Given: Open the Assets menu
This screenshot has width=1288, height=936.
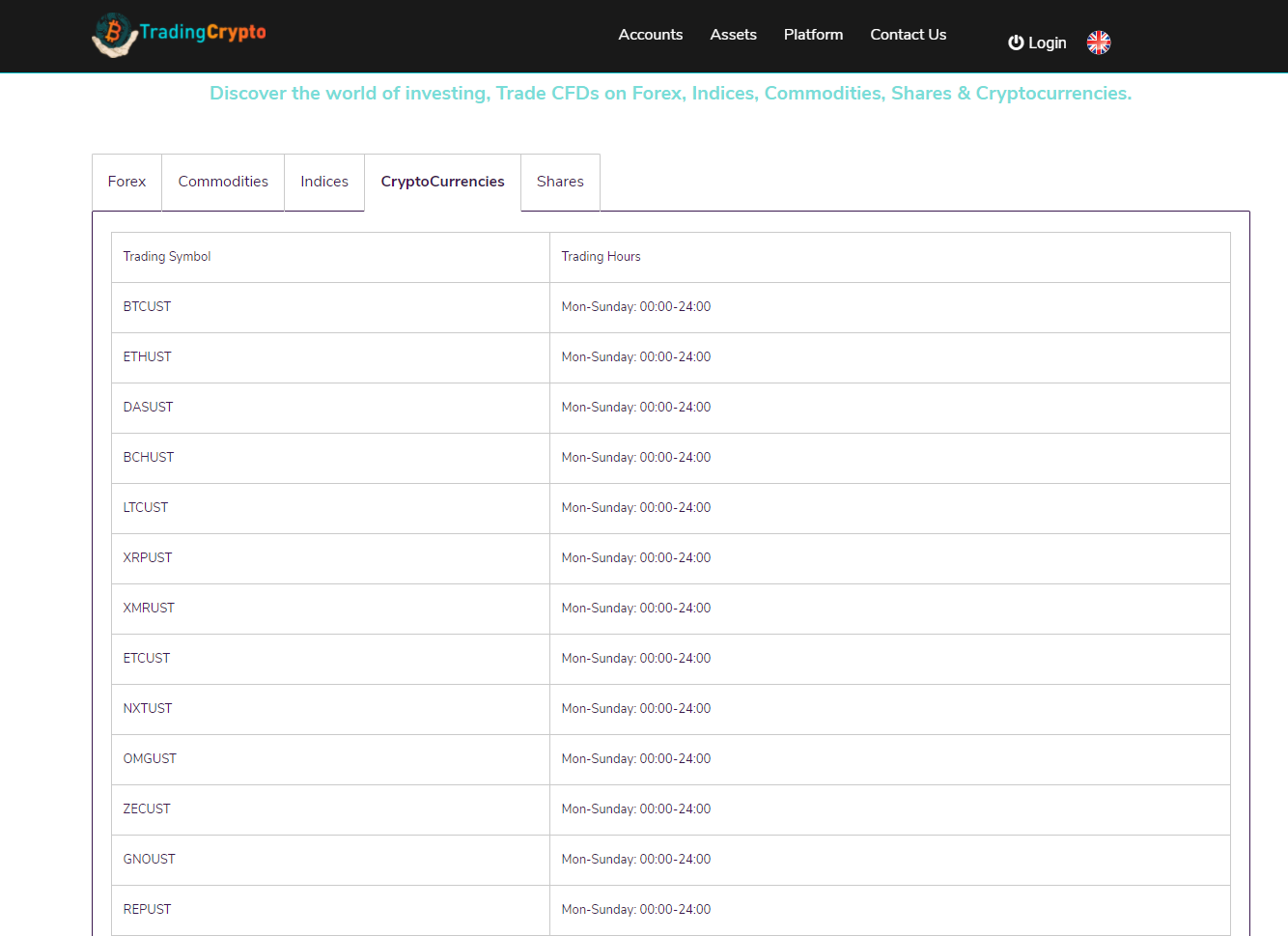Looking at the screenshot, I should 733,35.
